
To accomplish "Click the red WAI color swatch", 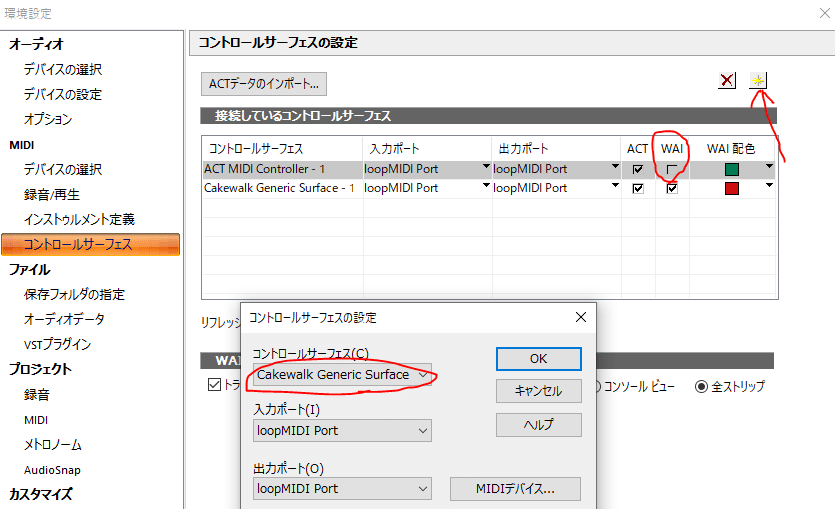I will (x=732, y=188).
